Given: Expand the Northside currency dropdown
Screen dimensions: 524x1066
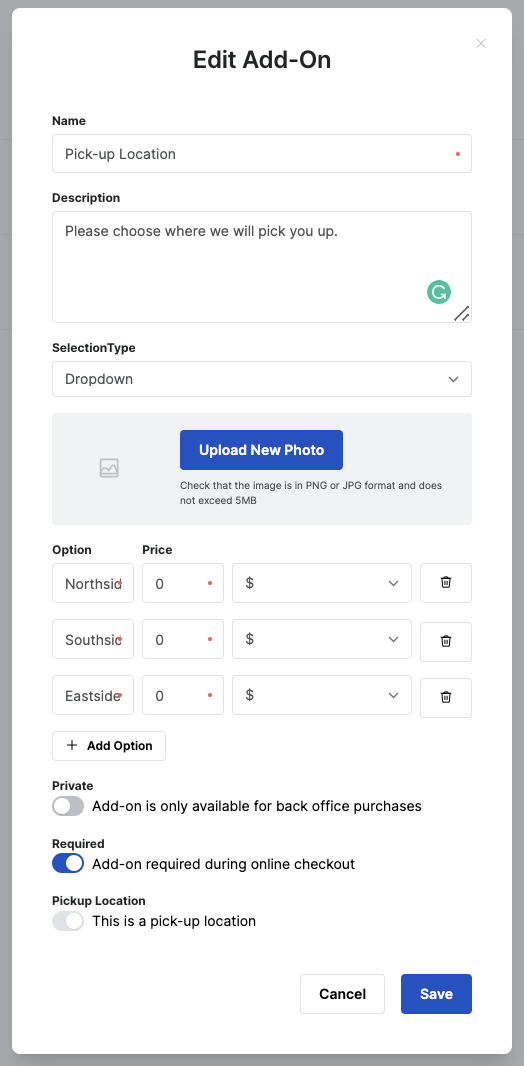Looking at the screenshot, I should [x=321, y=583].
